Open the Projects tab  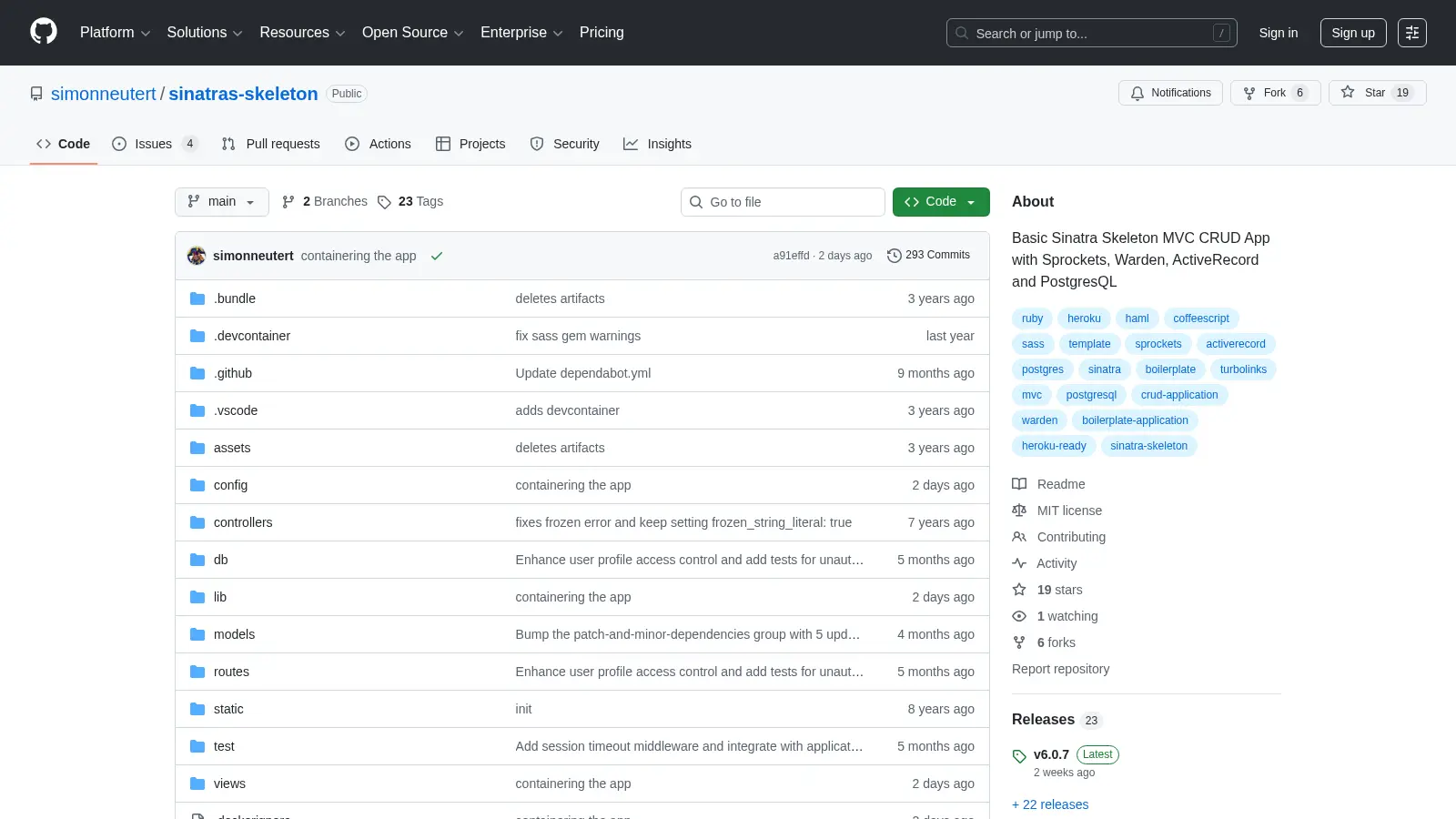470,144
